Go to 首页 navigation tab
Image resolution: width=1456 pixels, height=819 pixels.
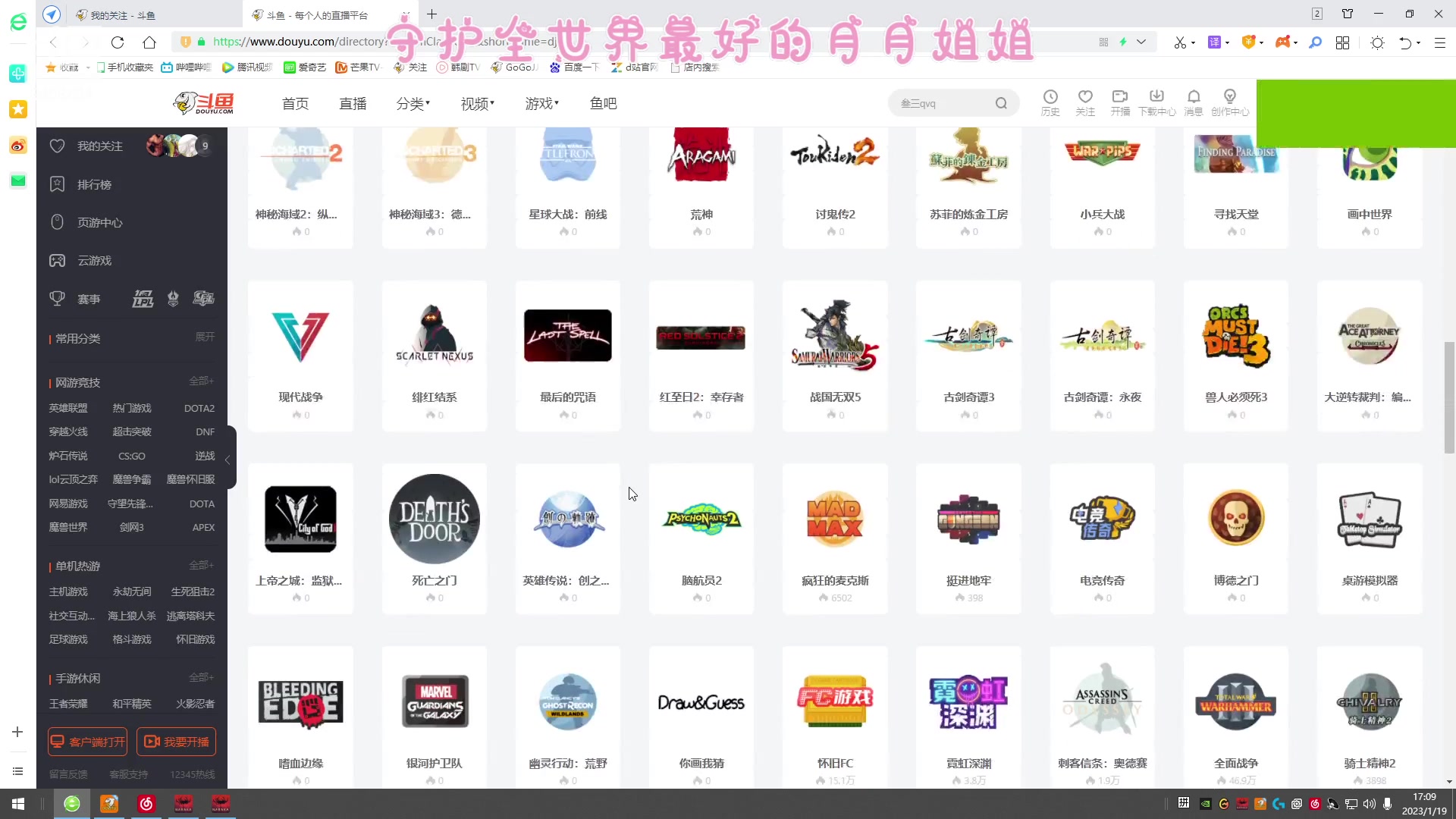tap(295, 103)
